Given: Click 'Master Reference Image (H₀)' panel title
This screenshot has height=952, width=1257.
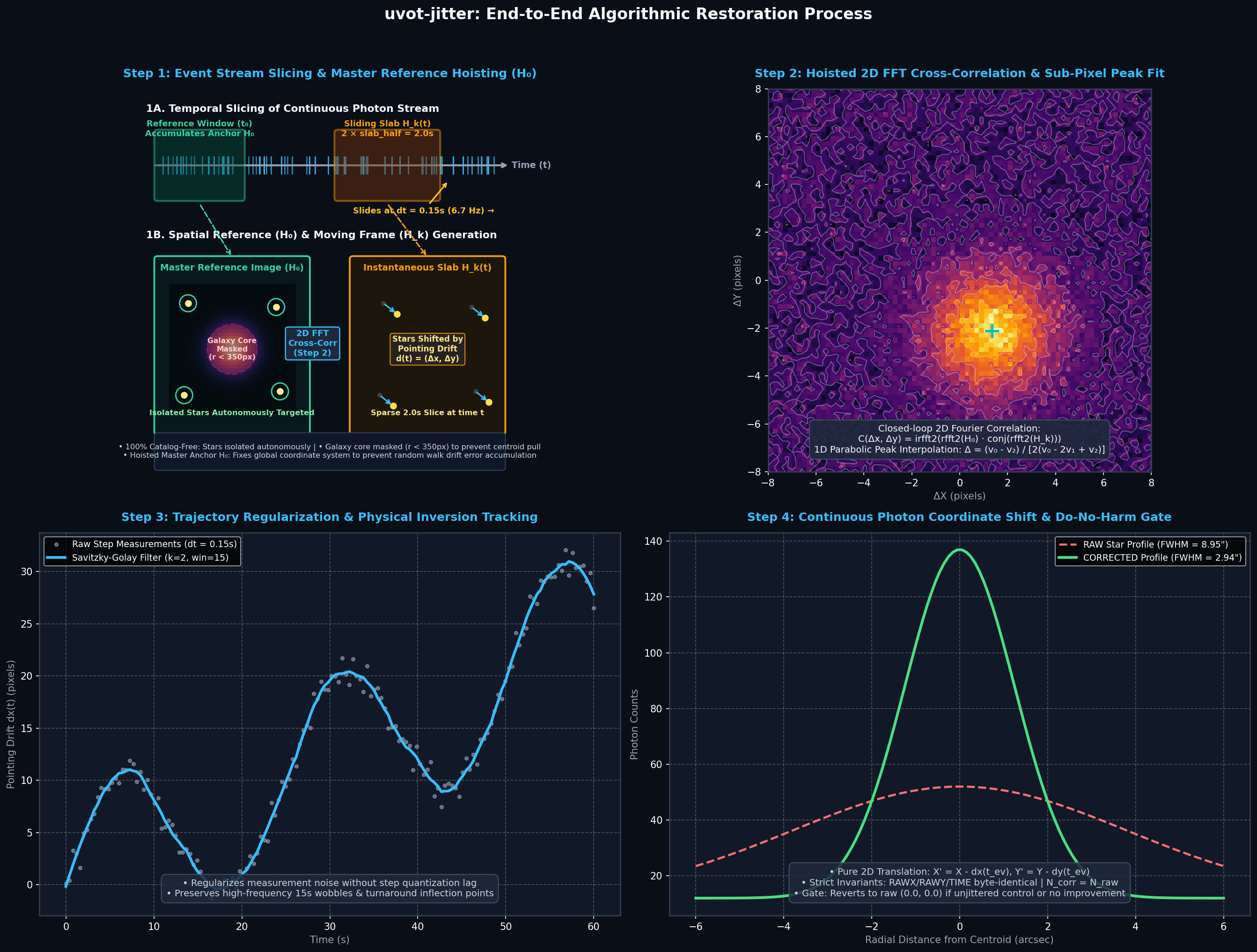Looking at the screenshot, I should (232, 268).
